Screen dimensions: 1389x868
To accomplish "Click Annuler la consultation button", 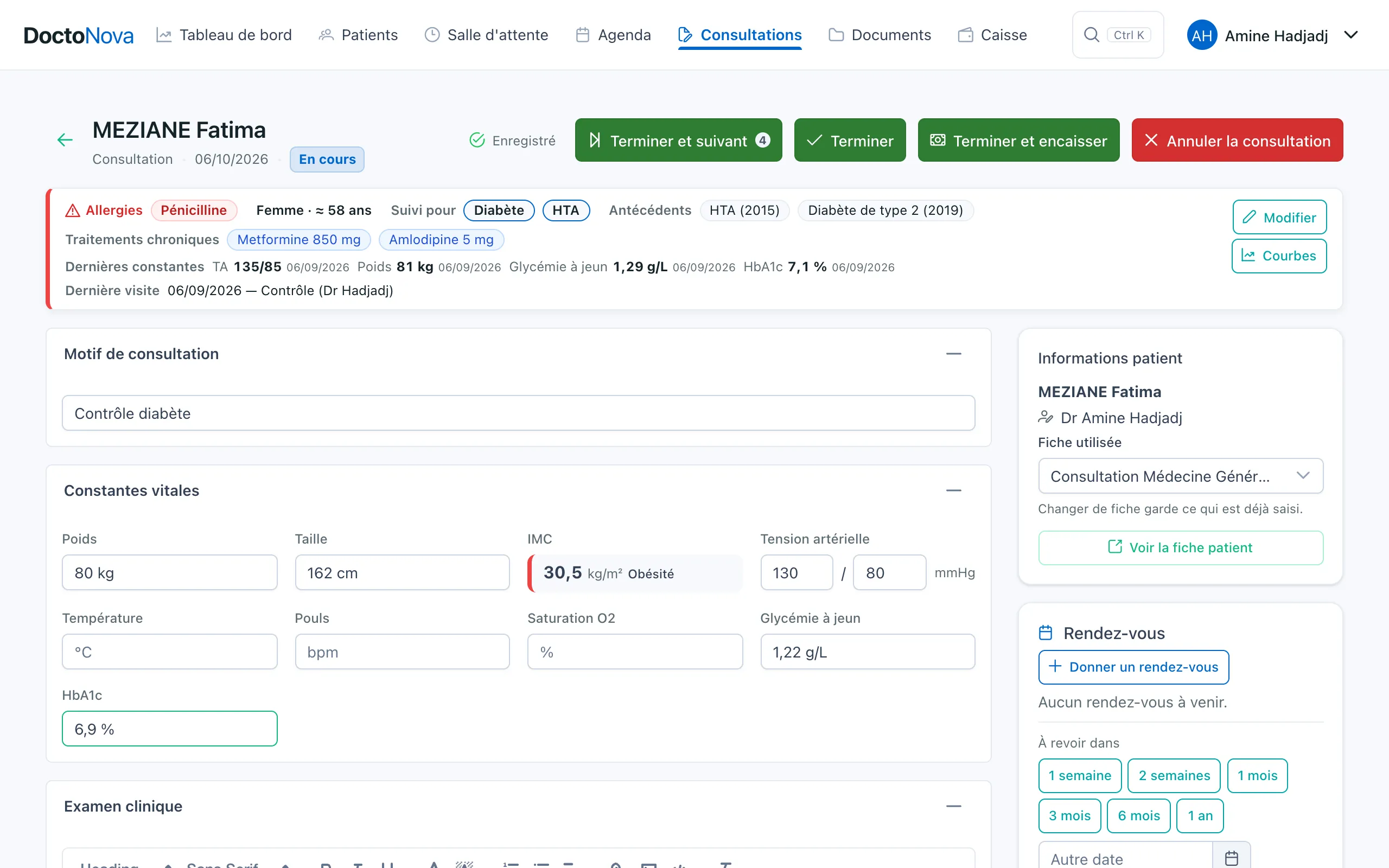I will 1237,140.
